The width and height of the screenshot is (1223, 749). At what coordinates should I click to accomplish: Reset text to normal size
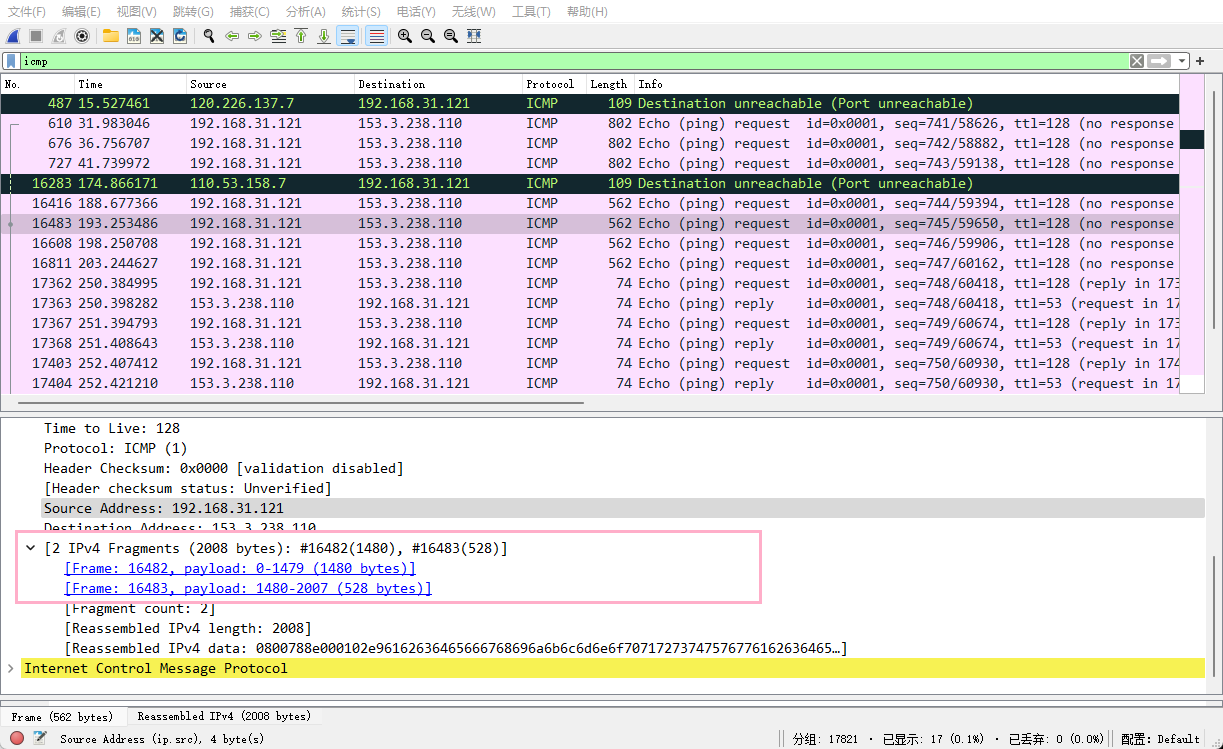coord(451,36)
